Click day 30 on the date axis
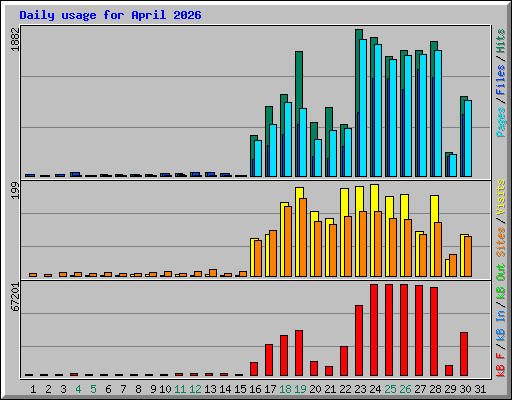The height and width of the screenshot is (400, 512). tap(465, 389)
